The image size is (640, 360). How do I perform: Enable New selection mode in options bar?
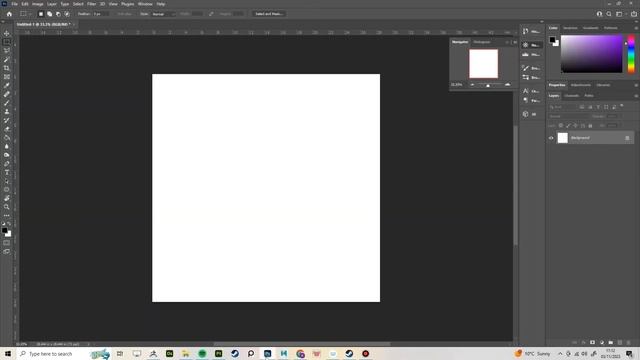[x=41, y=14]
